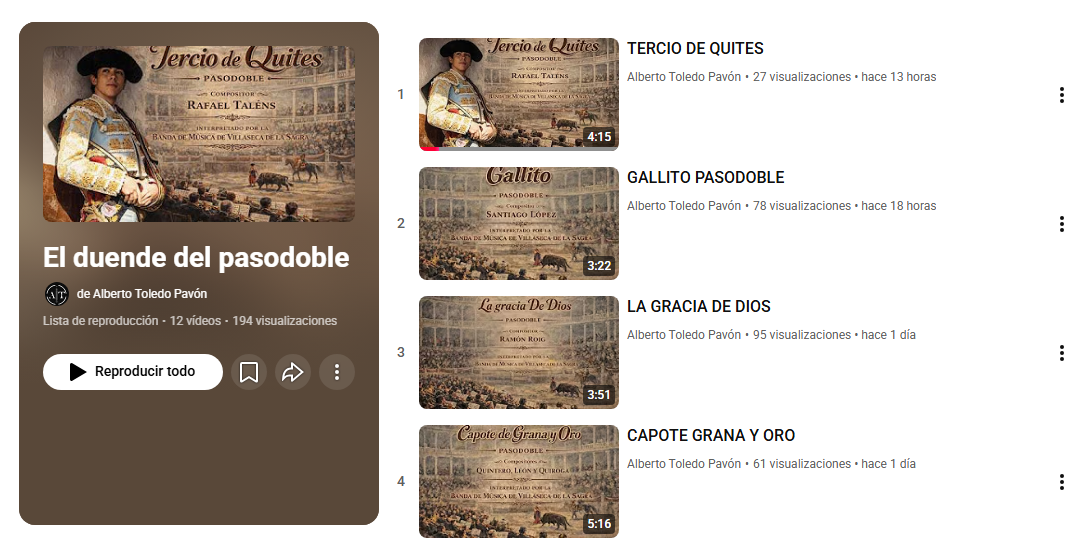
Task: Click the Gallito 3:22 video thumbnail
Action: point(519,223)
